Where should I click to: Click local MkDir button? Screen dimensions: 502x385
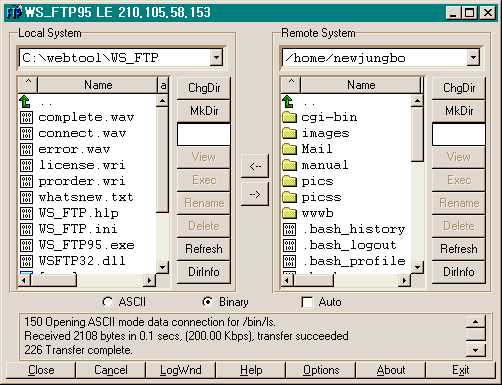[x=204, y=111]
